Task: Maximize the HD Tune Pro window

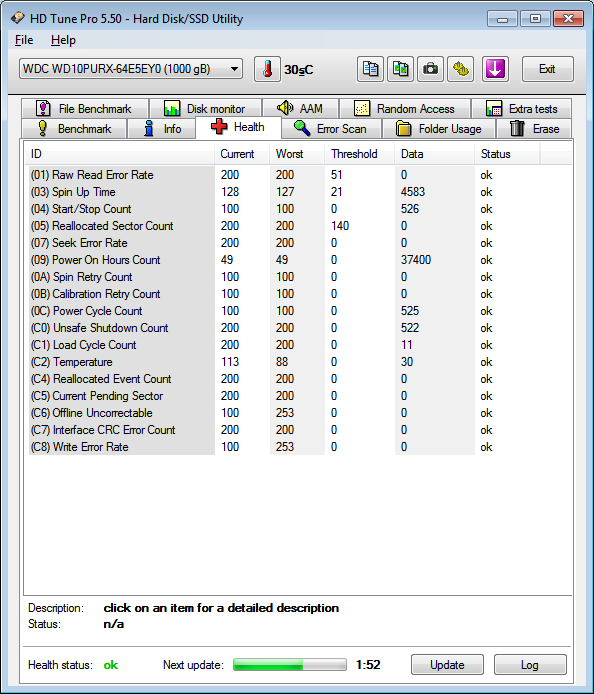Action: pyautogui.click(x=535, y=19)
